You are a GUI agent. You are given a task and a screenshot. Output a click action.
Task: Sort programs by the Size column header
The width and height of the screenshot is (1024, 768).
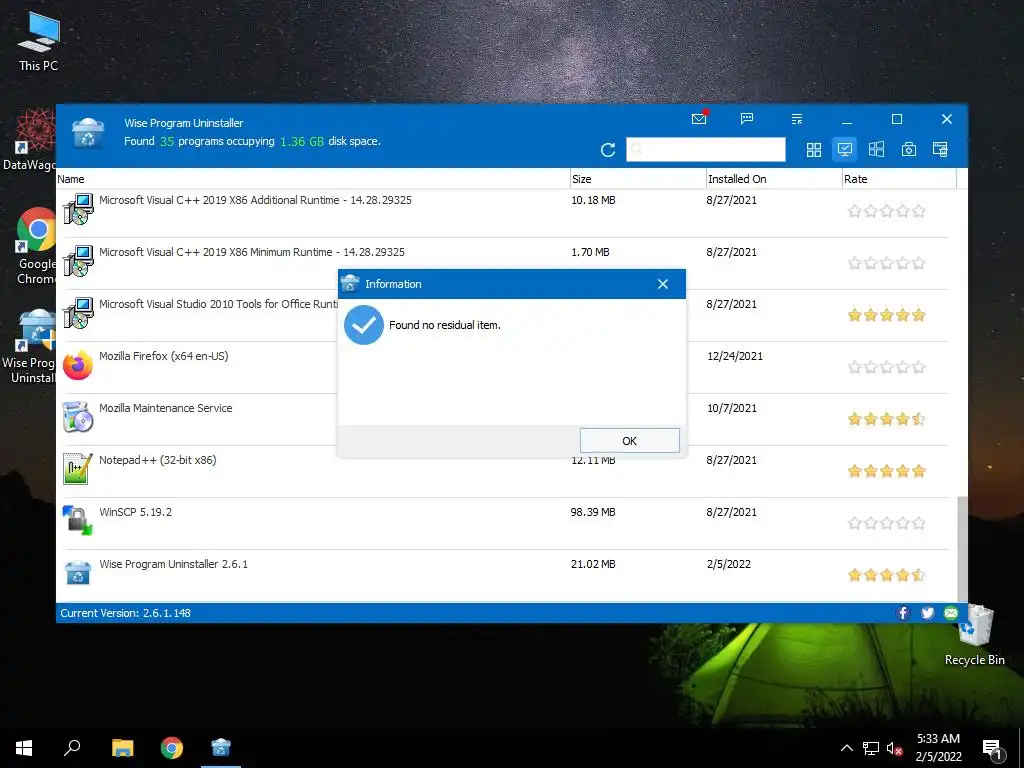[638, 179]
